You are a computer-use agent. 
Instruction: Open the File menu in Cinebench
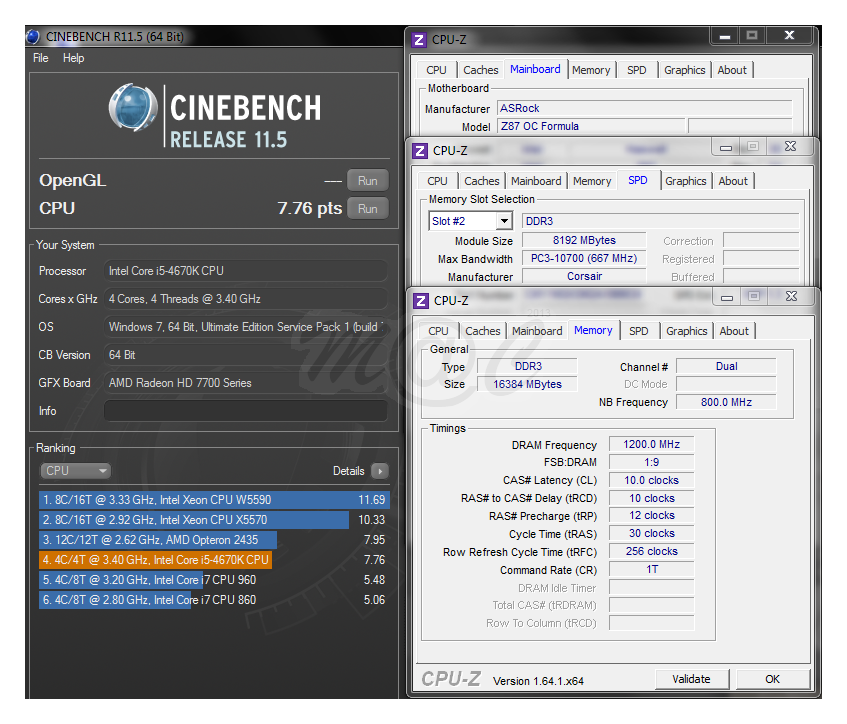click(x=41, y=58)
